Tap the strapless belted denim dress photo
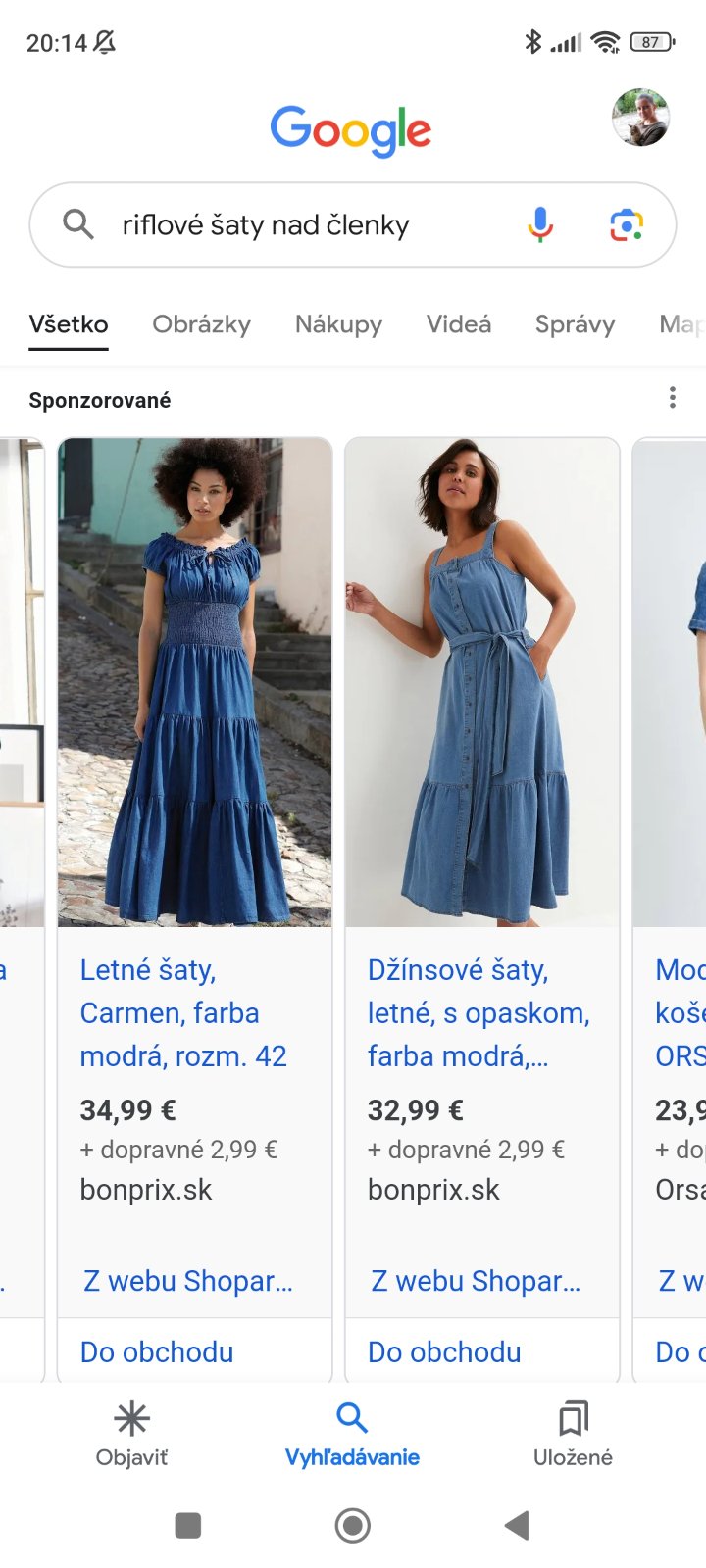This screenshot has width=706, height=1568. point(482,682)
